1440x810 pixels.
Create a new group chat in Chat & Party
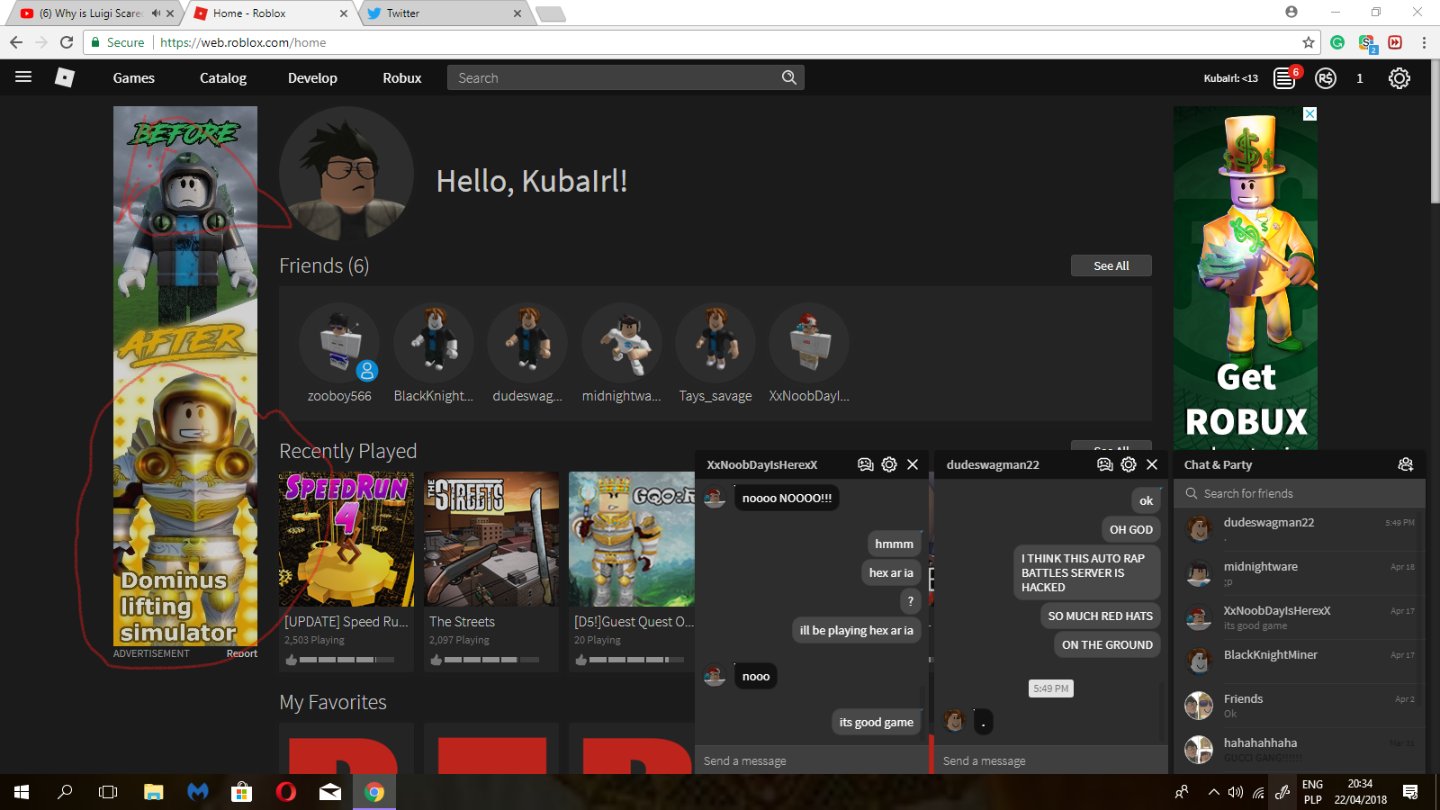(1405, 464)
